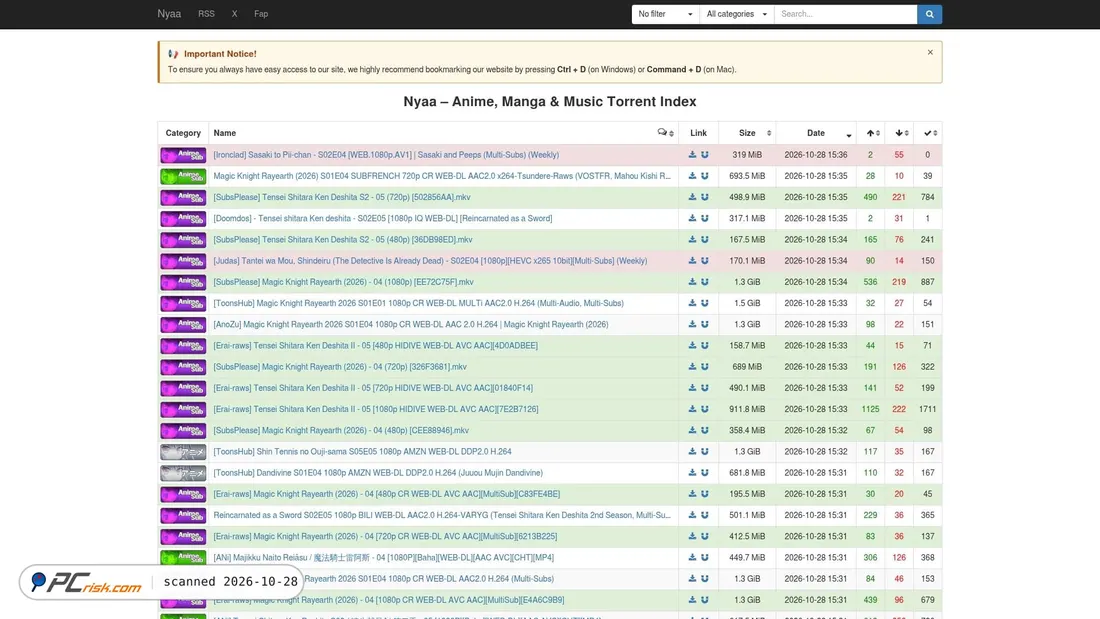Click gray category icon for Shin Tennis no Ouji-sama
Viewport: 1100px width, 619px height.
click(x=183, y=451)
